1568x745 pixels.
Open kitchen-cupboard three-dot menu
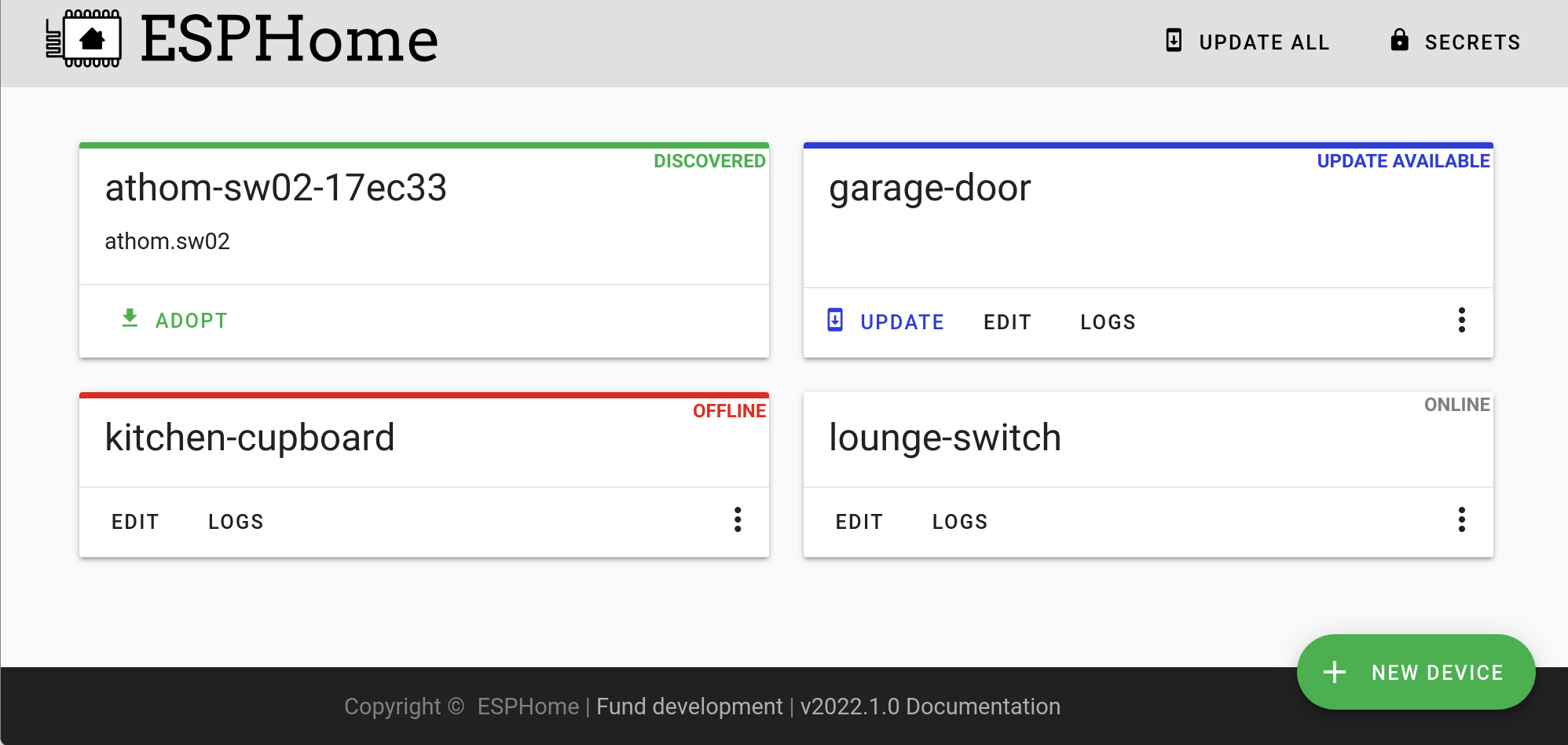coord(738,519)
